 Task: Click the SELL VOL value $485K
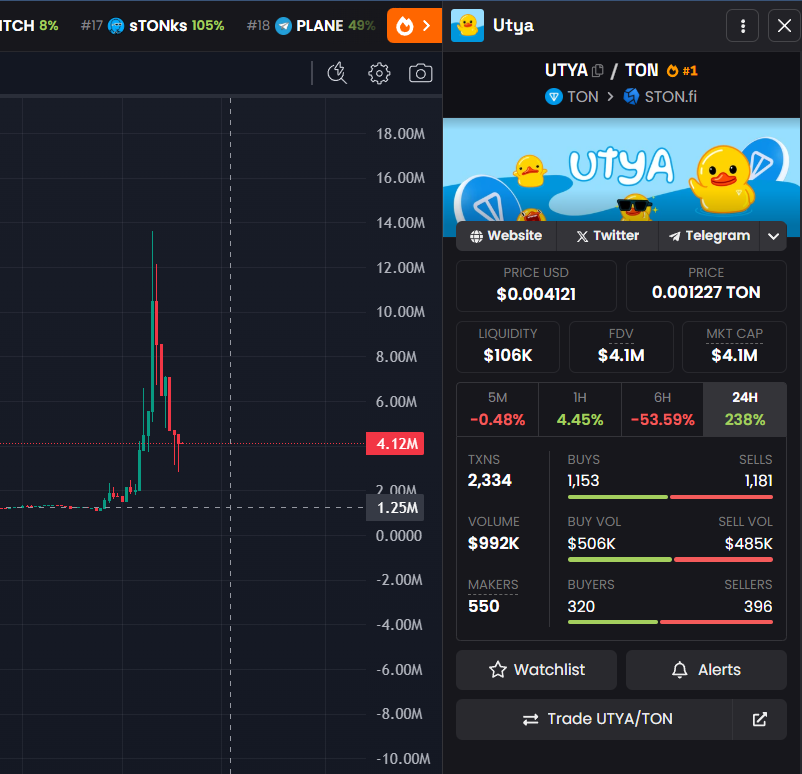point(748,543)
